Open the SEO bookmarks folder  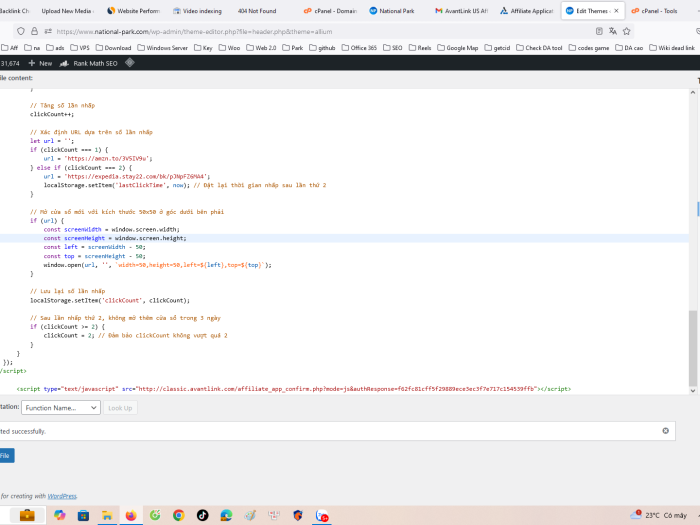[x=393, y=48]
